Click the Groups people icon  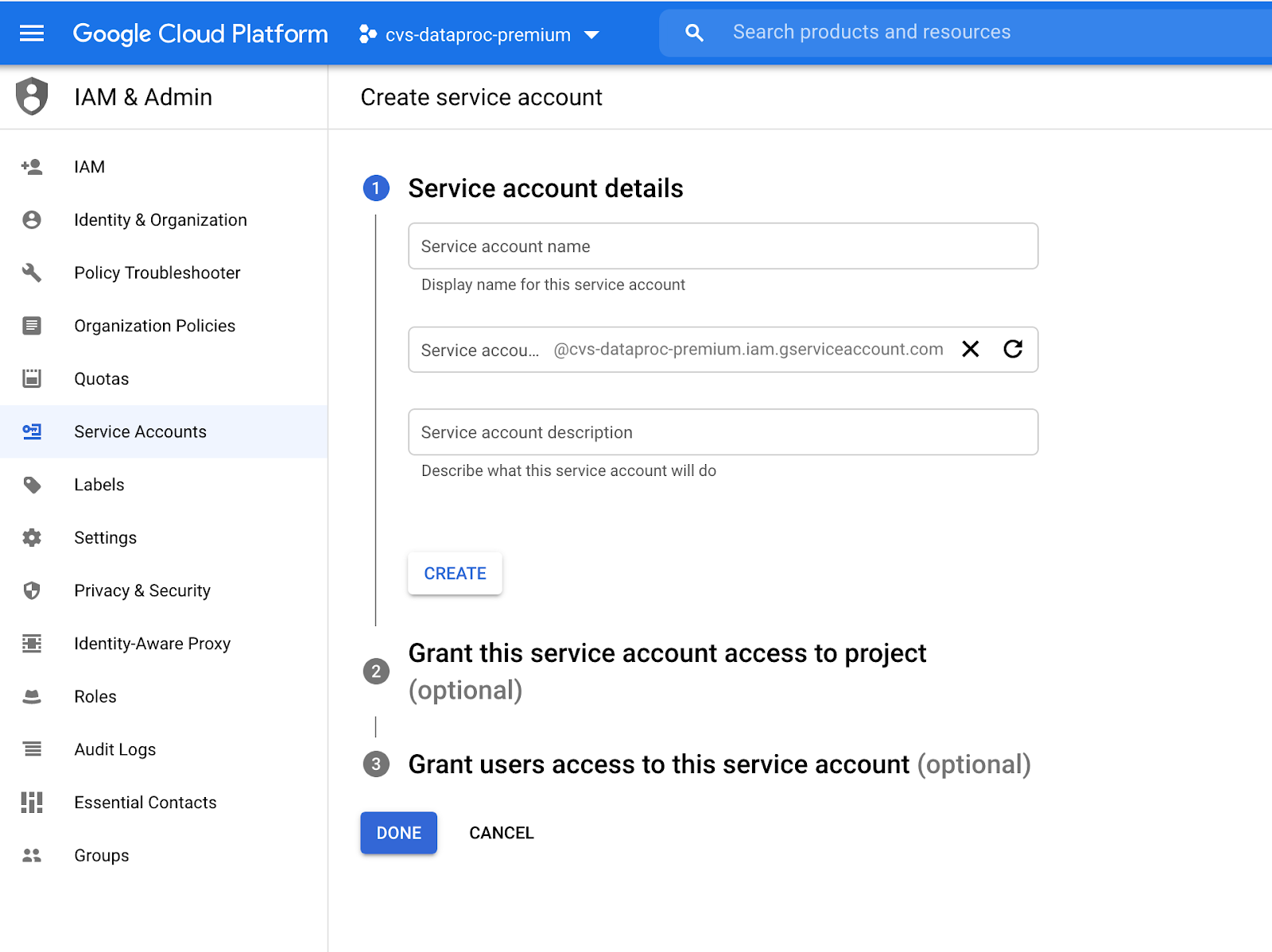32,856
